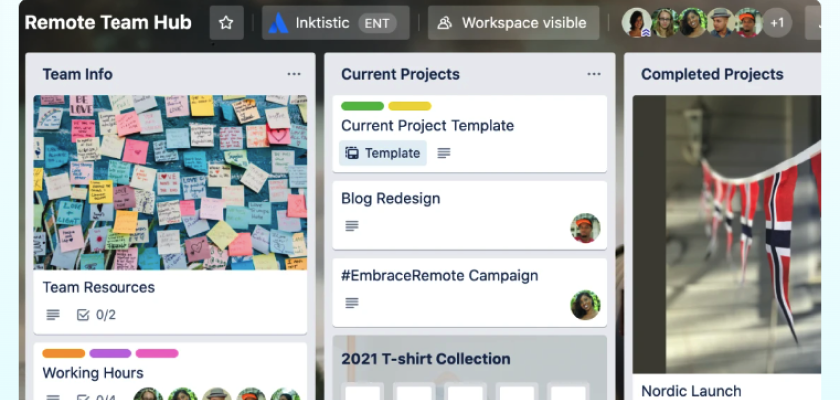
Task: Open the Team Info list actions menu
Action: click(294, 74)
